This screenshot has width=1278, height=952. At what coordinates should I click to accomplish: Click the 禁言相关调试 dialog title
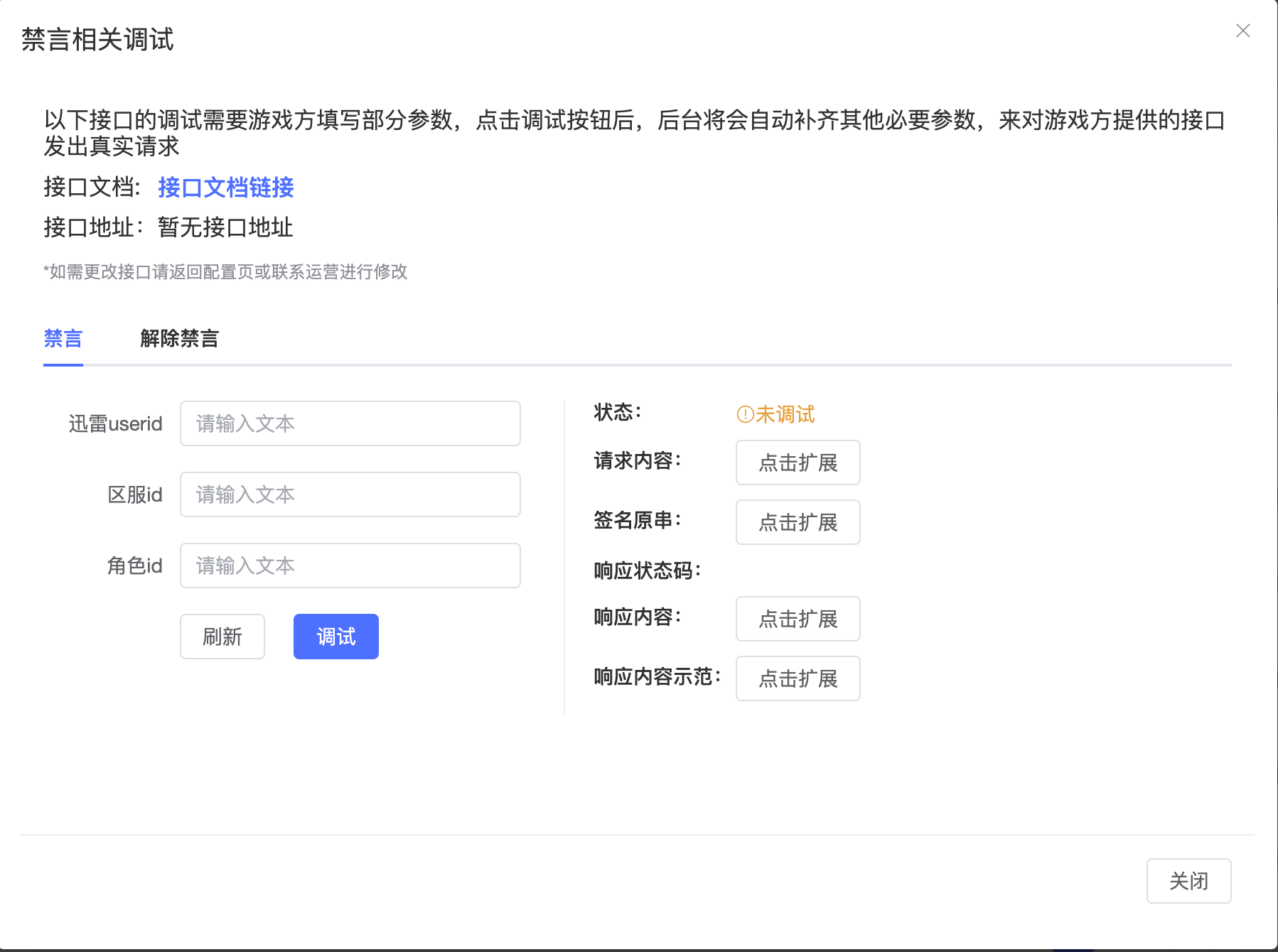(97, 40)
